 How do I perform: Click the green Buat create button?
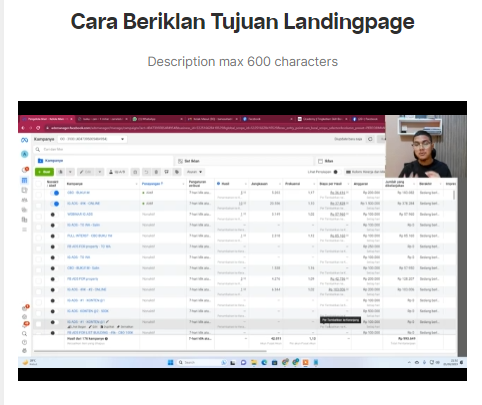(x=44, y=172)
